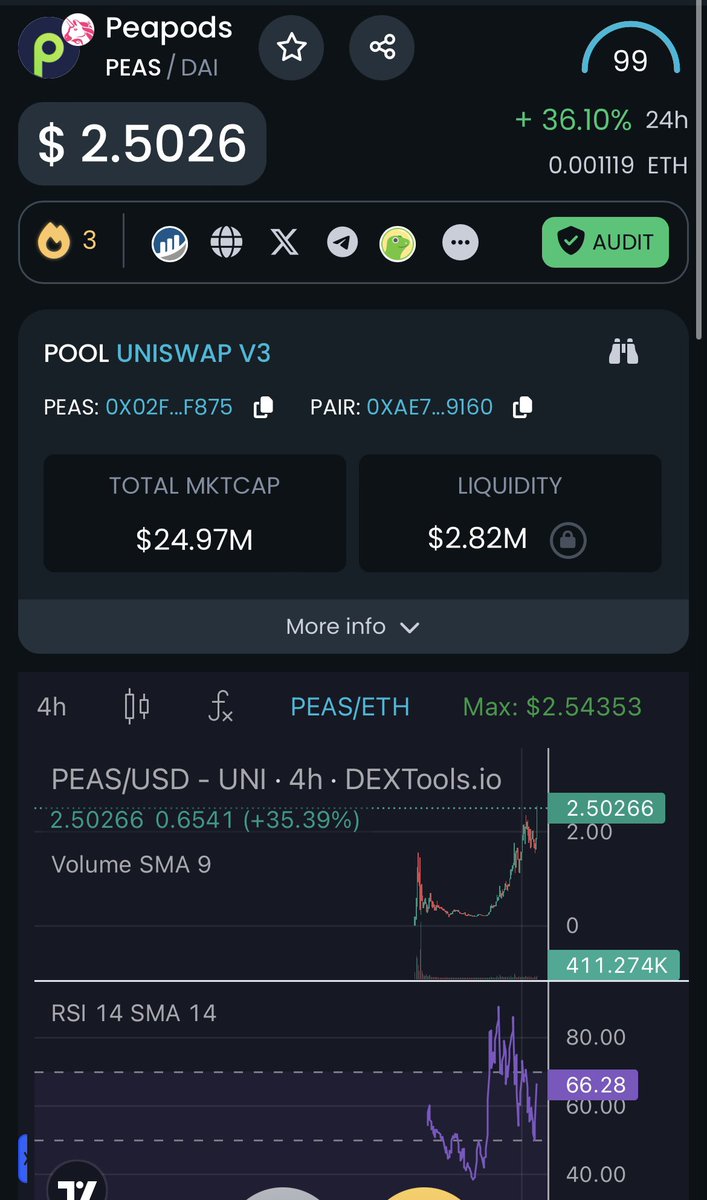Open the binoculars pool explorer icon
Image resolution: width=707 pixels, height=1200 pixels.
point(623,352)
